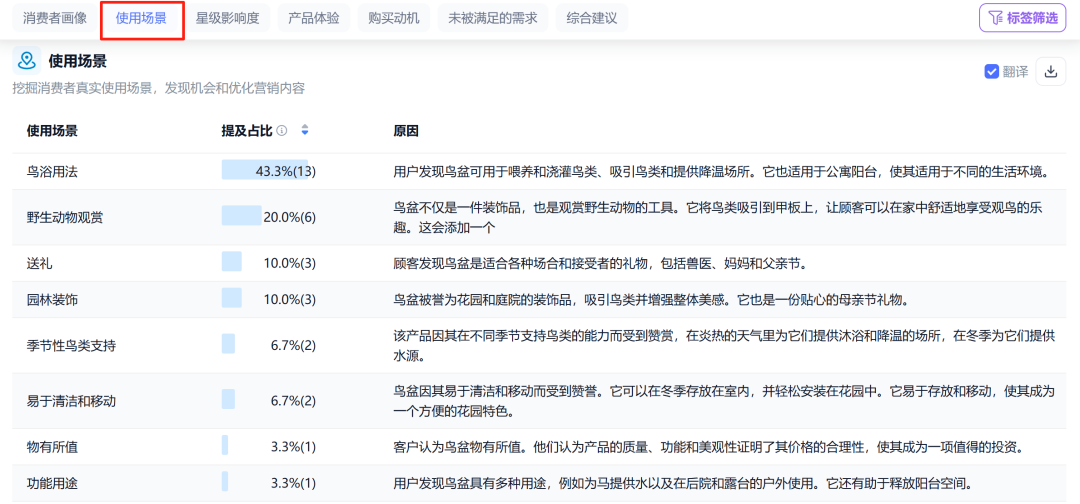Click the subtitle 挖掘消费者真实使用场景

coord(158,88)
